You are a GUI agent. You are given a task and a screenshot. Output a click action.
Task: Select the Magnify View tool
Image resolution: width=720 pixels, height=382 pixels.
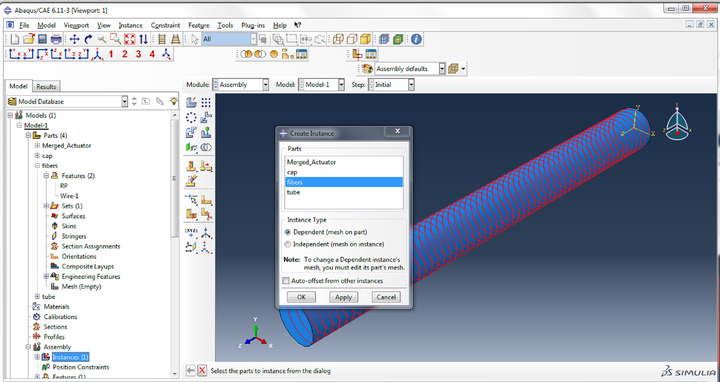[x=101, y=39]
